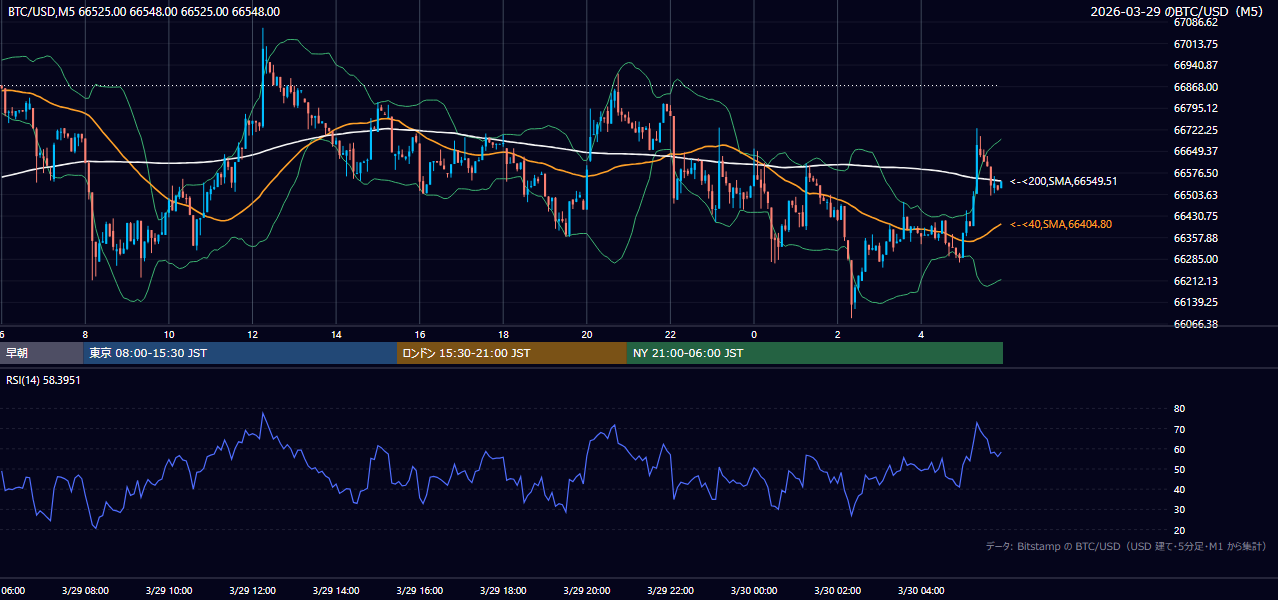This screenshot has width=1278, height=600.
Task: Click price axis value 66139.25
Action: click(x=1196, y=302)
